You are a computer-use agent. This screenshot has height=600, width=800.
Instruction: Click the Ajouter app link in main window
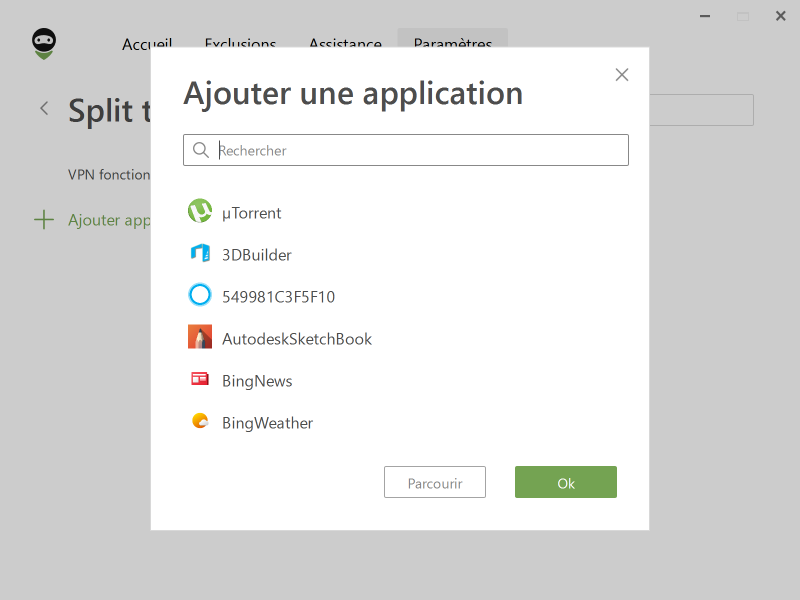[109, 220]
